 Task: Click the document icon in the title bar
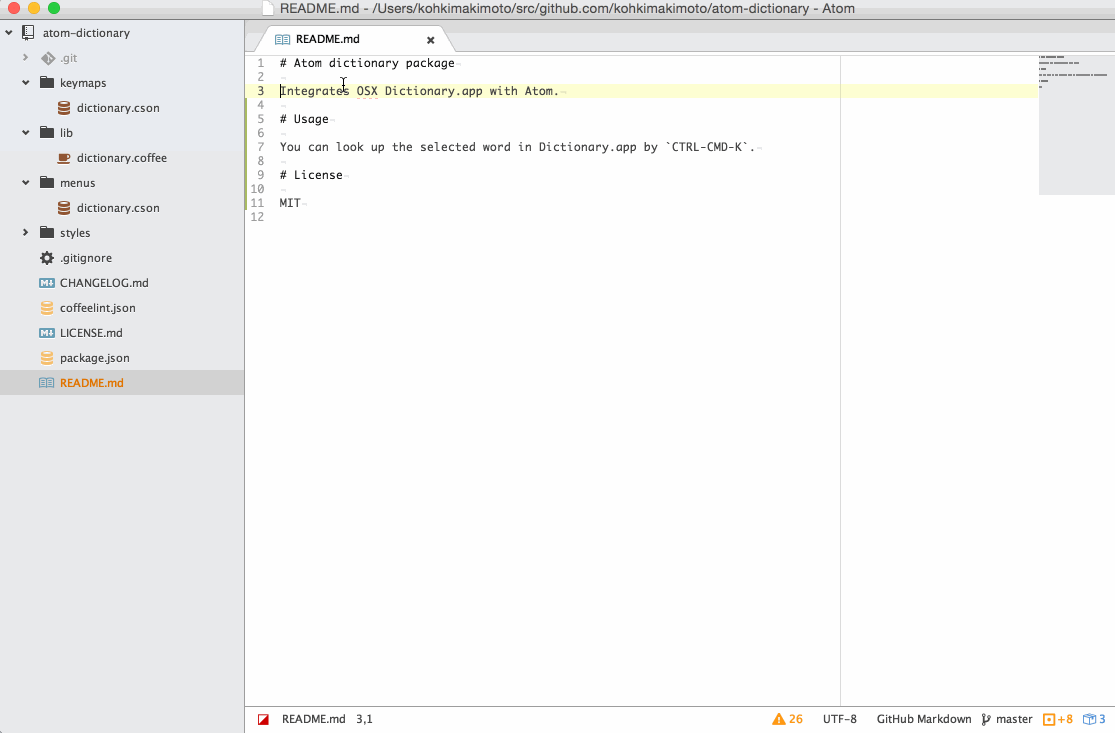pyautogui.click(x=268, y=9)
